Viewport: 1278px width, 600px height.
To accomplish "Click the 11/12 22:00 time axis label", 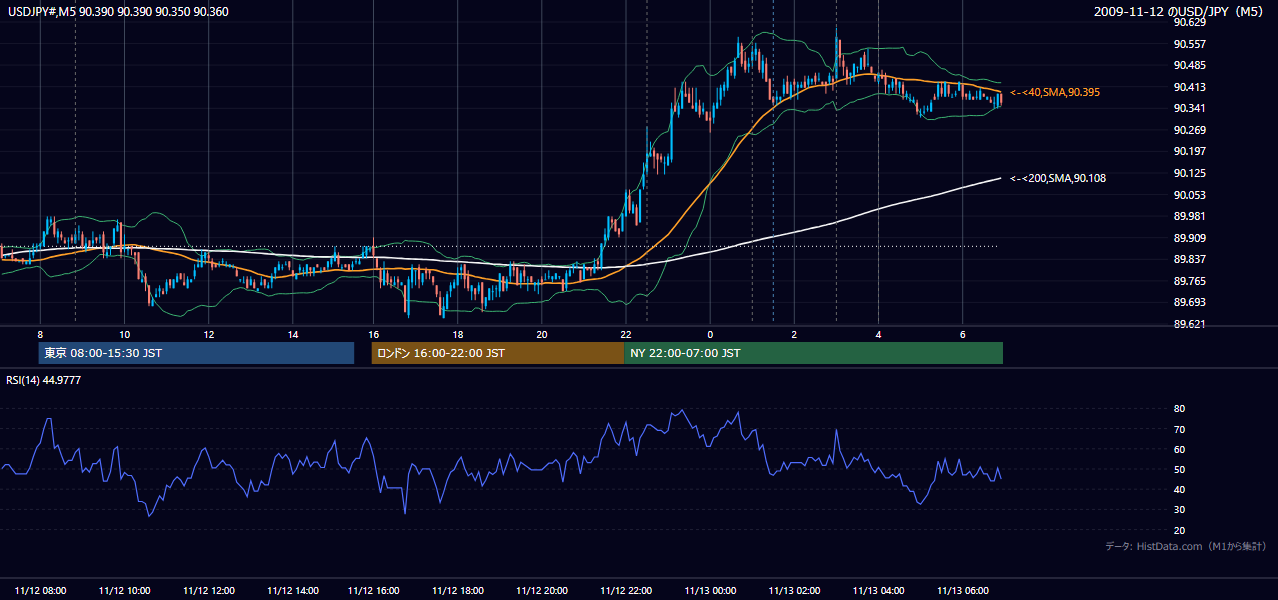I will coord(628,591).
